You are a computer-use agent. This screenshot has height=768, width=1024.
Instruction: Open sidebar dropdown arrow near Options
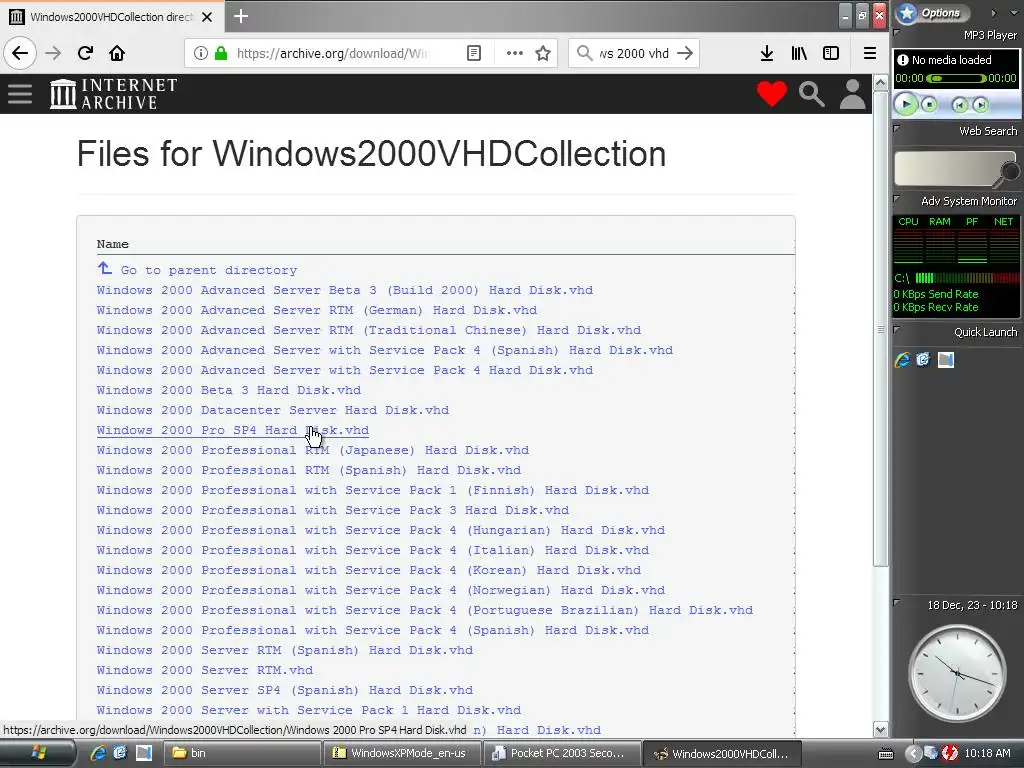1014,12
